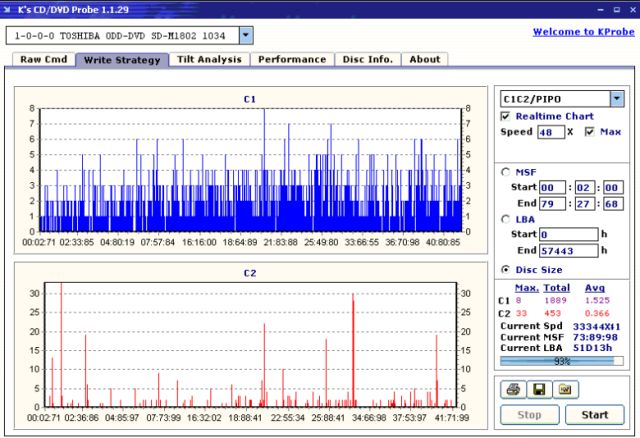Viewport: 640px width, 438px height.
Task: Click the MSF End seconds field 27
Action: pyautogui.click(x=584, y=203)
